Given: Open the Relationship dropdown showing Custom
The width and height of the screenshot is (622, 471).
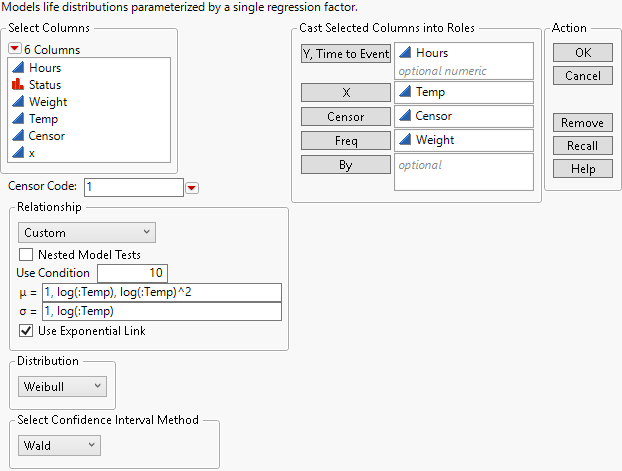Looking at the screenshot, I should pyautogui.click(x=87, y=233).
